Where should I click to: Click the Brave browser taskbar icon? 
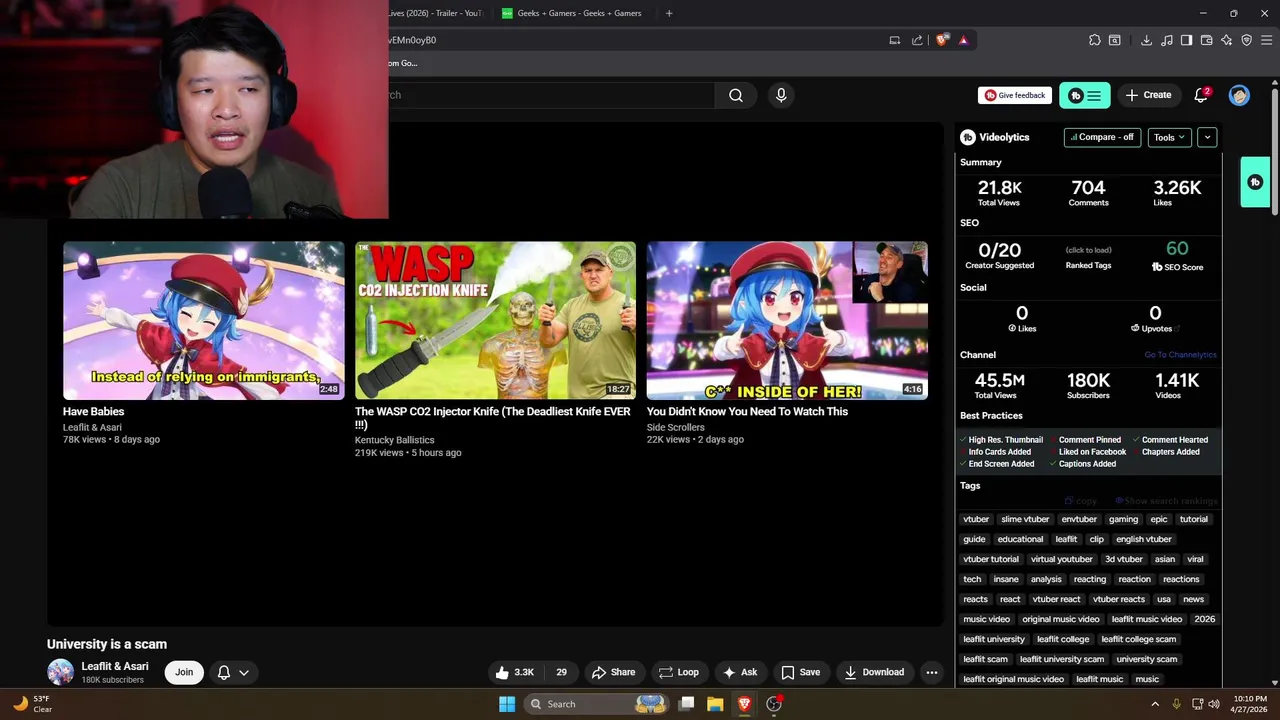point(744,704)
